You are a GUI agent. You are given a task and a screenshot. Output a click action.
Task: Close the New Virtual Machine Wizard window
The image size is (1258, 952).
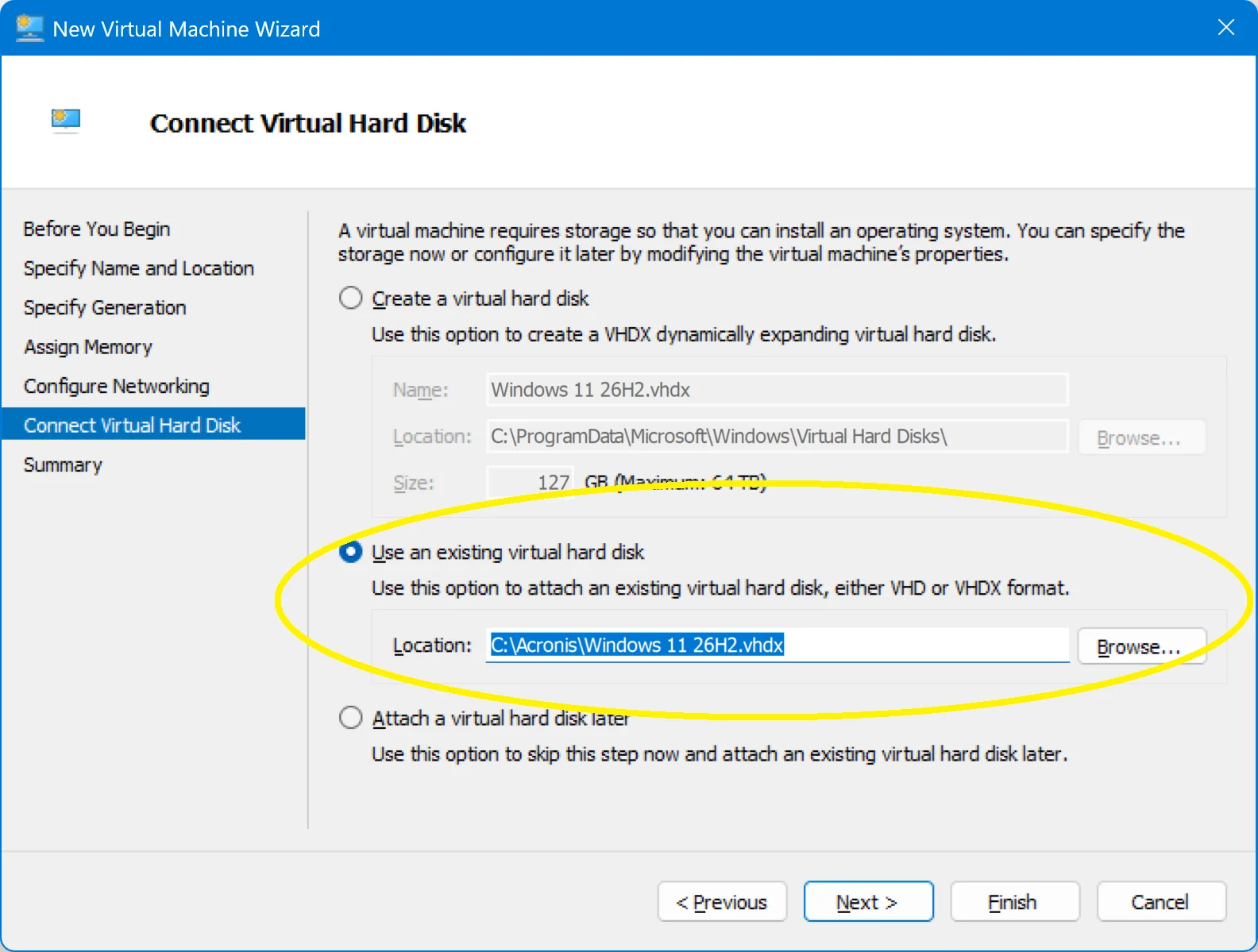(x=1225, y=28)
